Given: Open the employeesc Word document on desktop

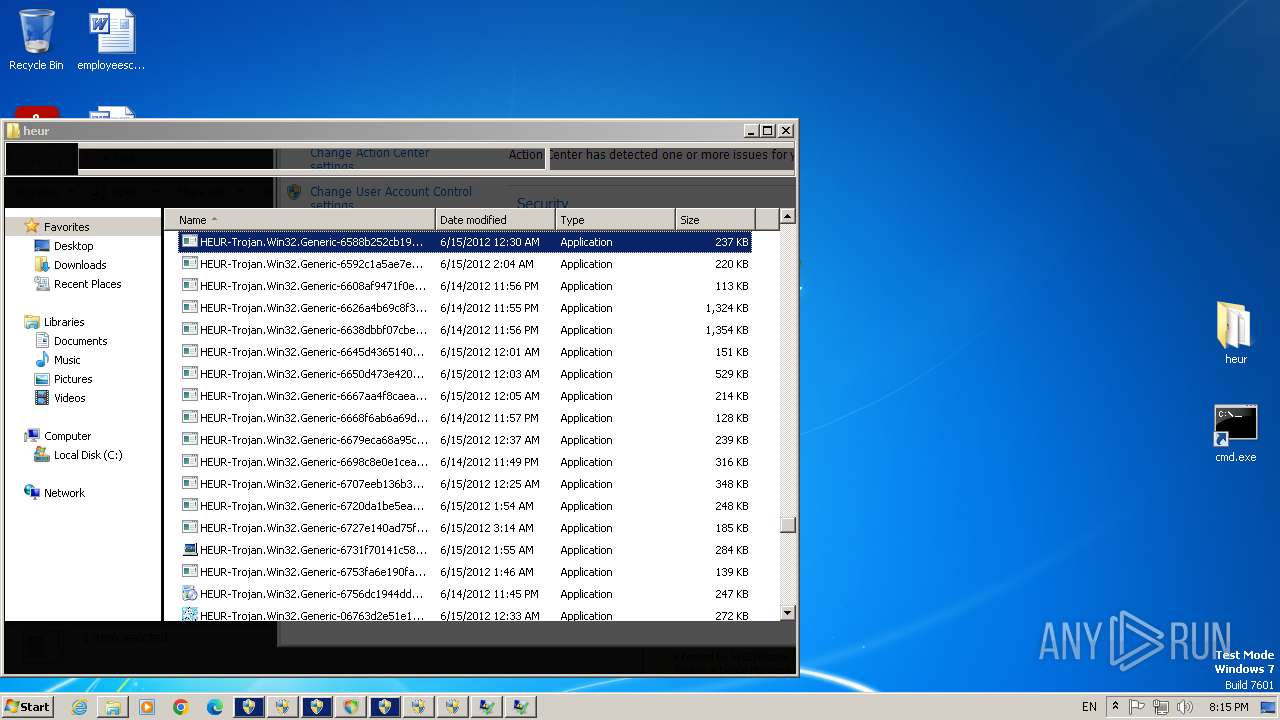Looking at the screenshot, I should (112, 40).
